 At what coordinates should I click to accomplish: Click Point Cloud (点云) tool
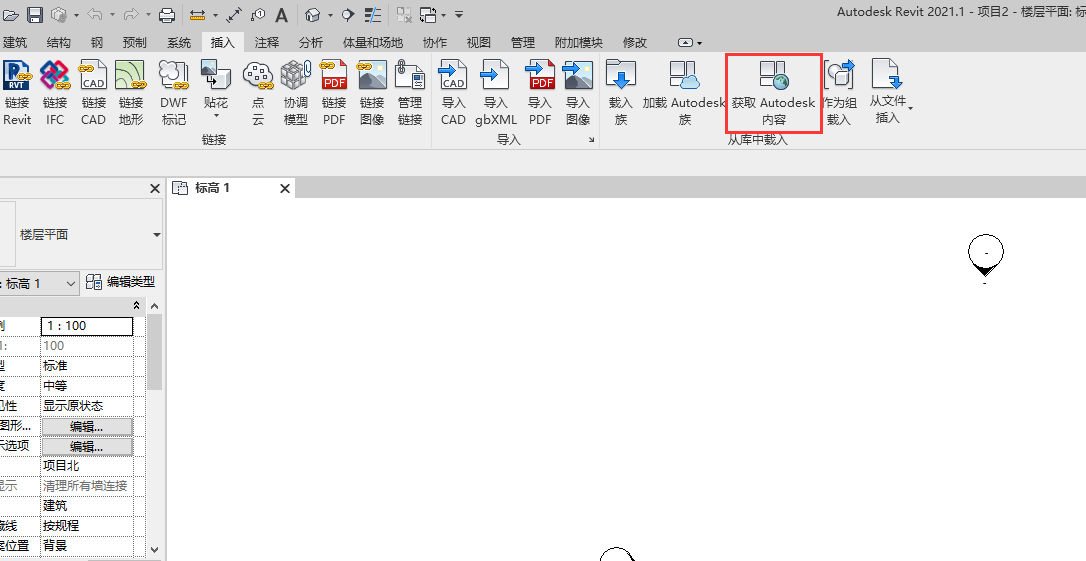[x=258, y=92]
